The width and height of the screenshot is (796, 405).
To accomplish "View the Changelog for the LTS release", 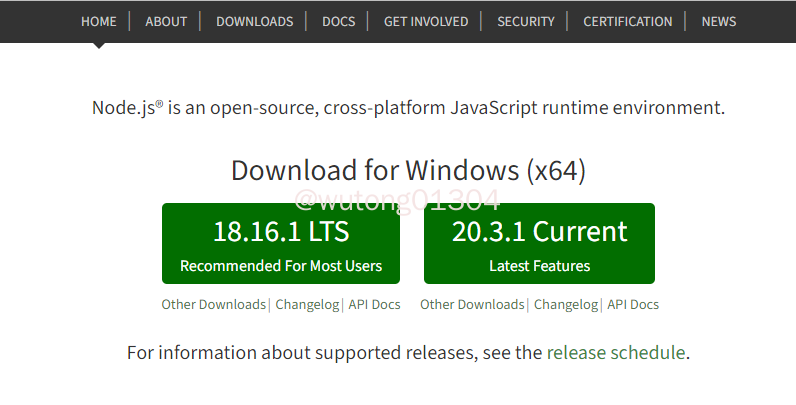I will pyautogui.click(x=308, y=305).
